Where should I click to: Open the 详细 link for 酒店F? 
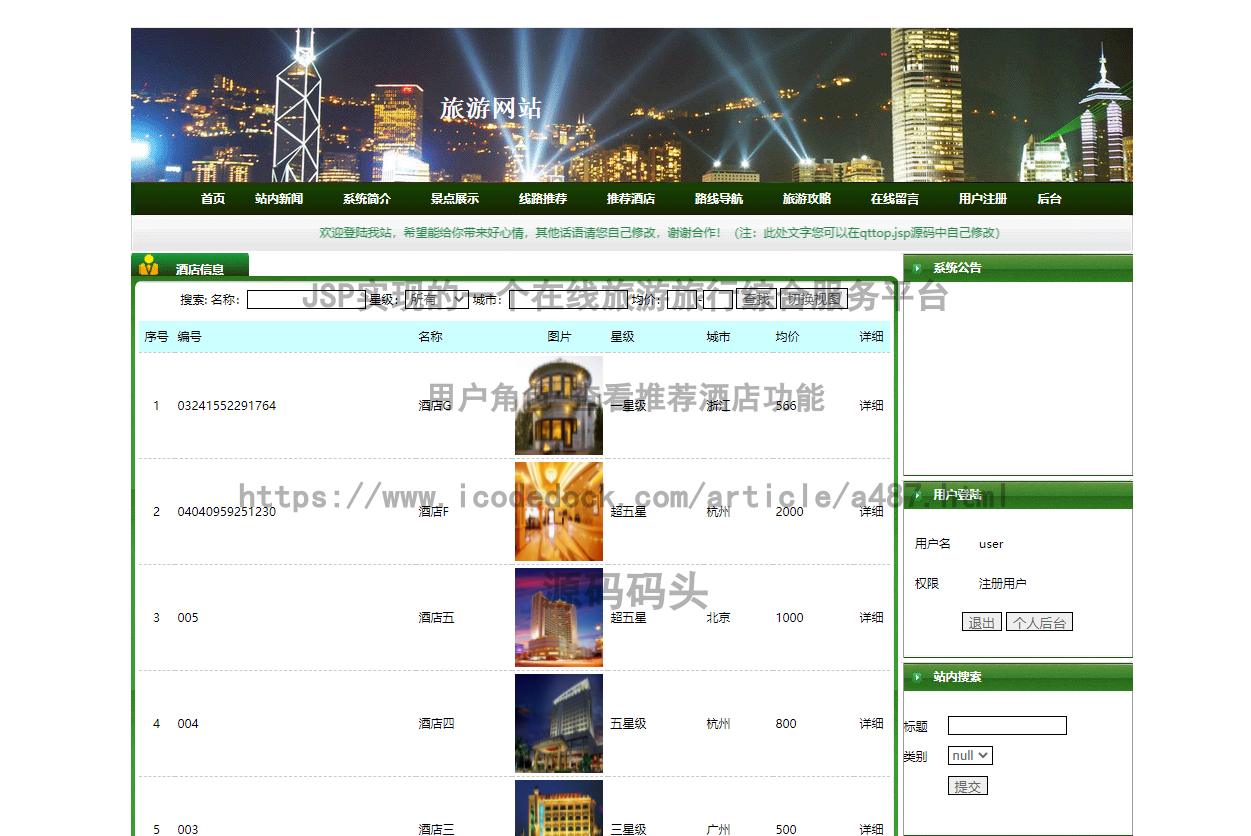[870, 511]
